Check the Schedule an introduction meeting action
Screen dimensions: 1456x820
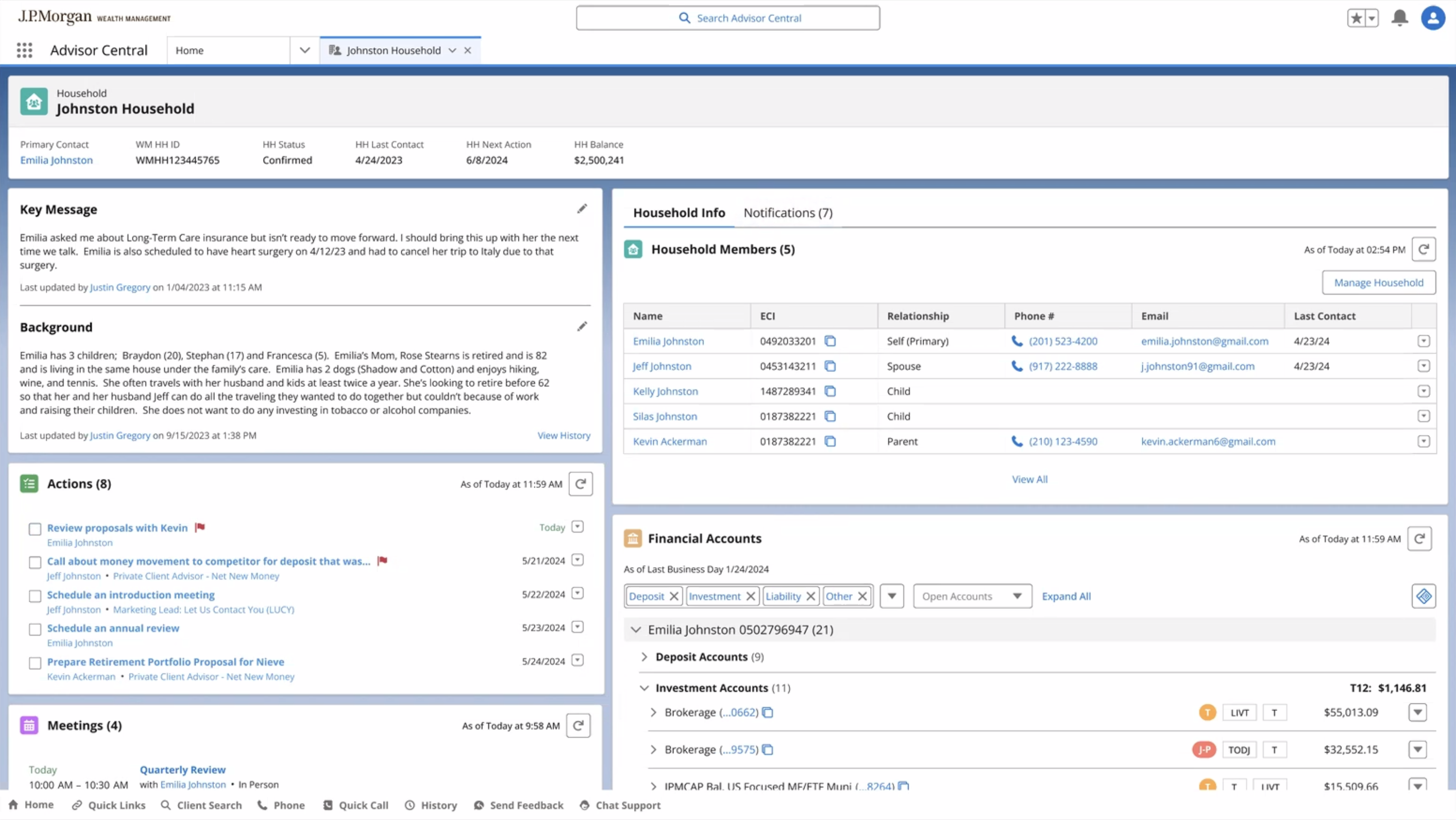tap(35, 596)
